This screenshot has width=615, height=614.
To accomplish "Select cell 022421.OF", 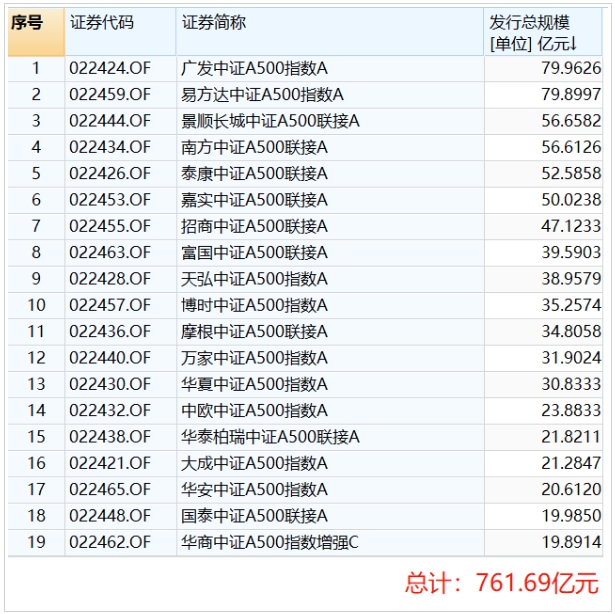I will (x=120, y=463).
